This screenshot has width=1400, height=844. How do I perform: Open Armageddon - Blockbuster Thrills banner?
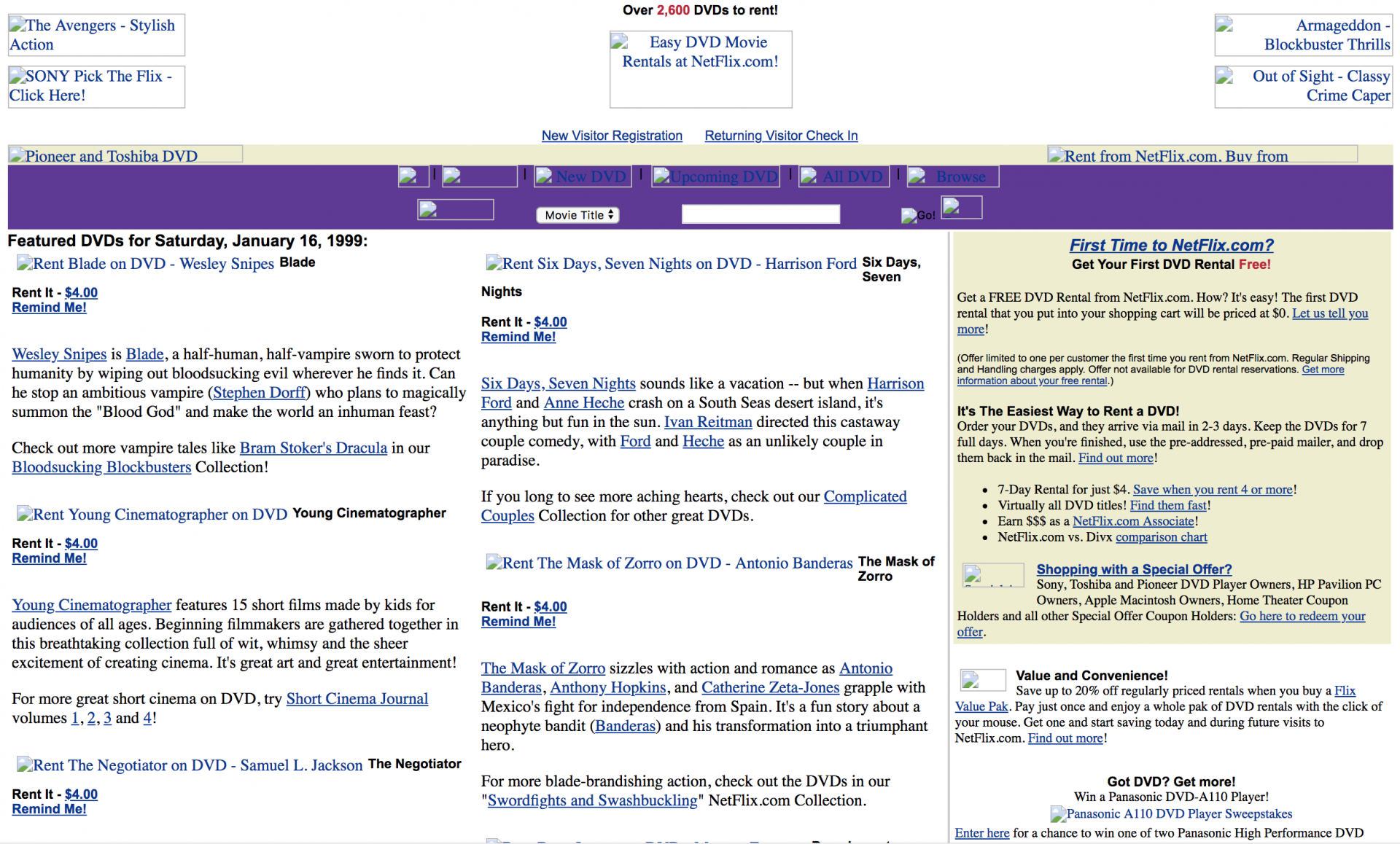pyautogui.click(x=1303, y=35)
